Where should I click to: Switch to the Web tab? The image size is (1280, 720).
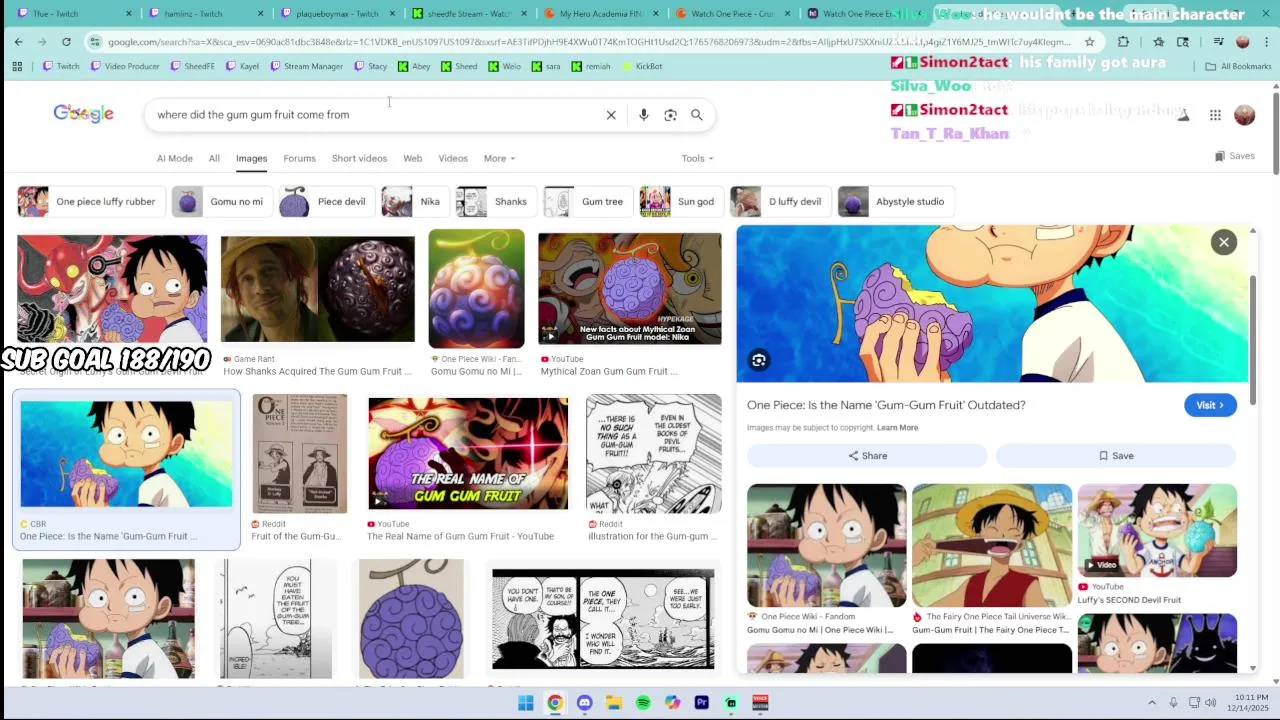pos(412,158)
